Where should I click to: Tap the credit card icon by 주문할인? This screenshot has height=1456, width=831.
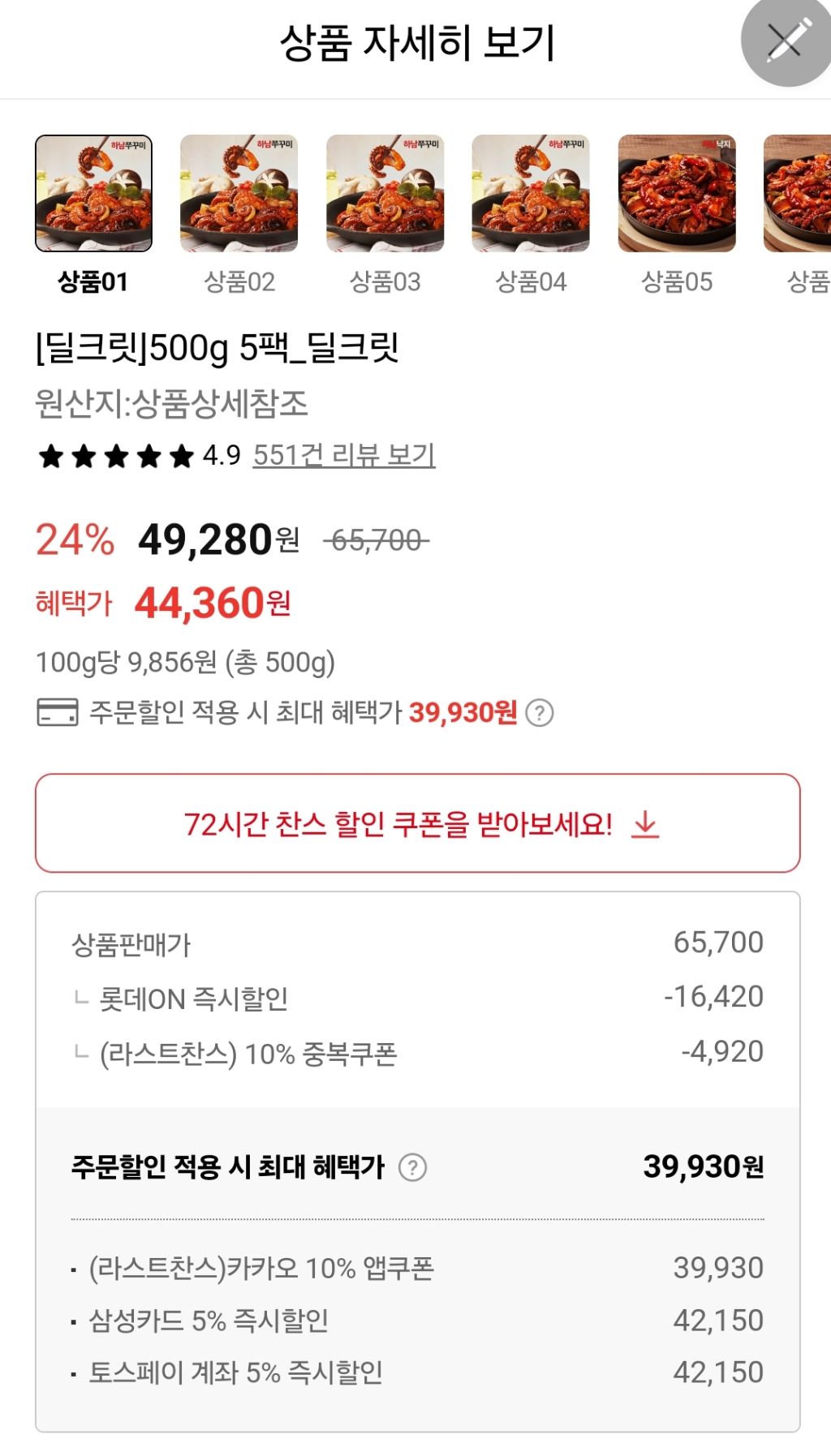coord(58,712)
